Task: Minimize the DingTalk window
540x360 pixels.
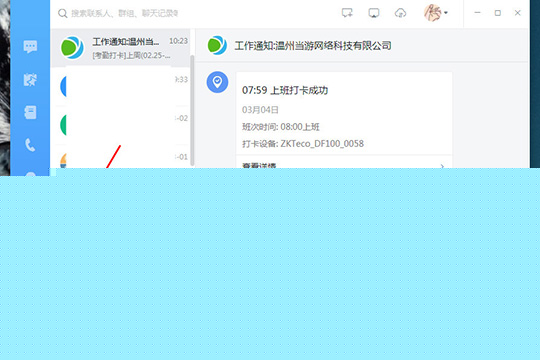Action: (x=477, y=13)
